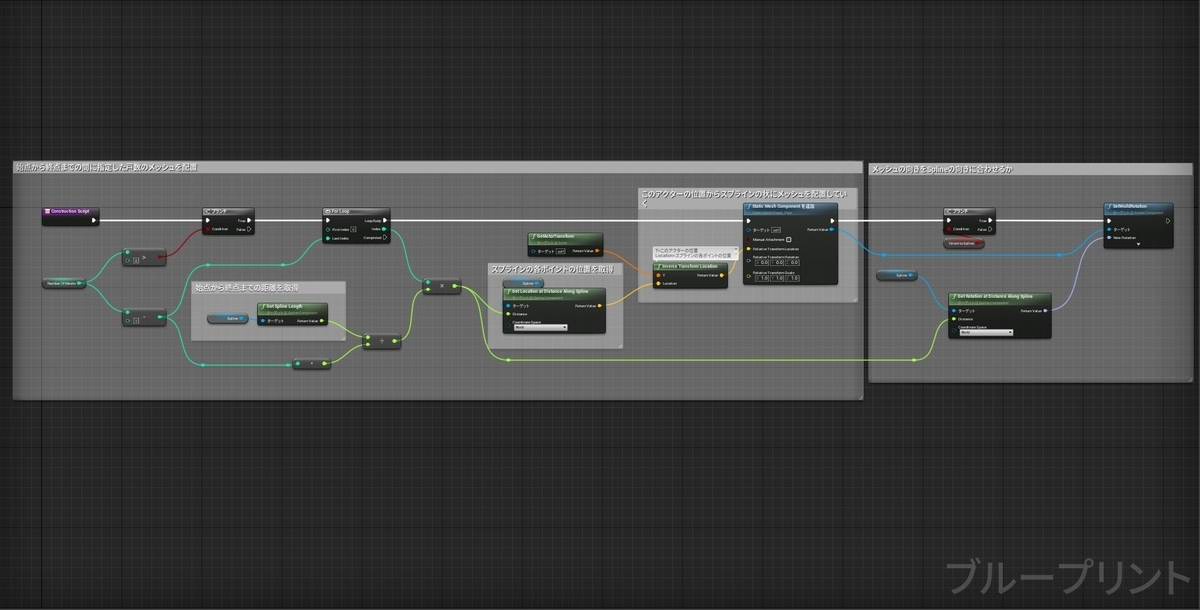Select Branch node in mesh orientation comment
Viewport: 1200px width, 610px height.
(x=970, y=221)
